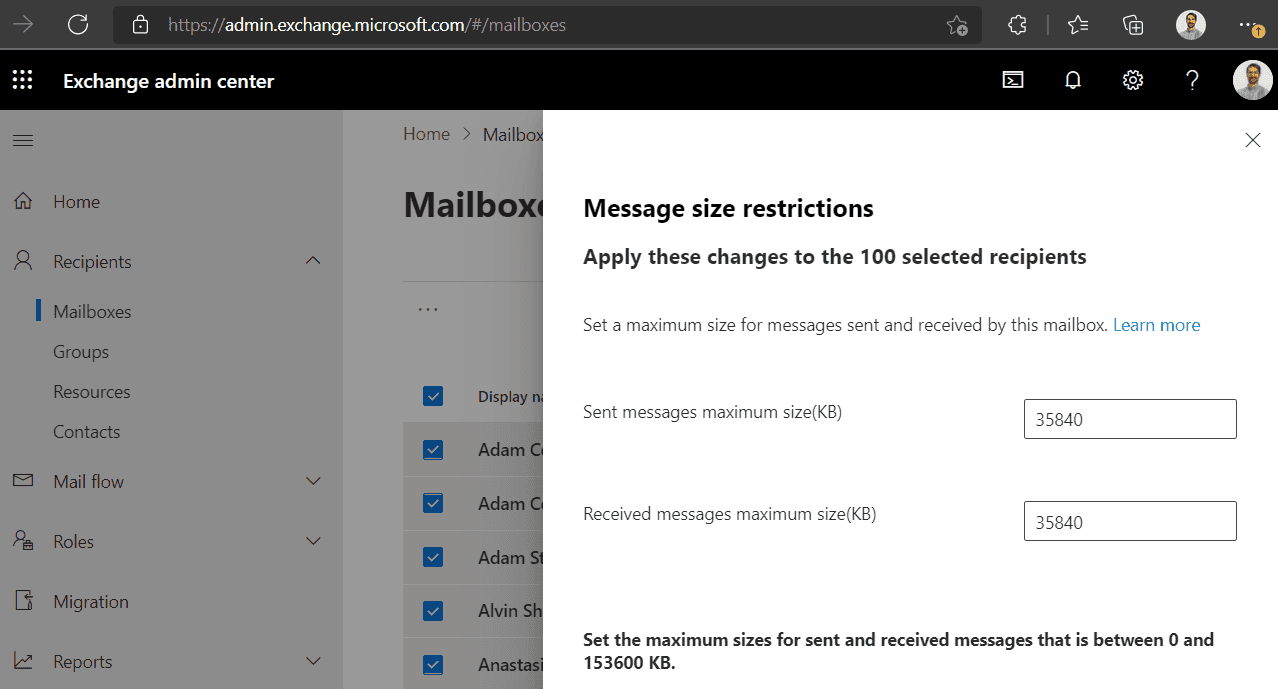Collapse the Recipients section

coord(313,261)
